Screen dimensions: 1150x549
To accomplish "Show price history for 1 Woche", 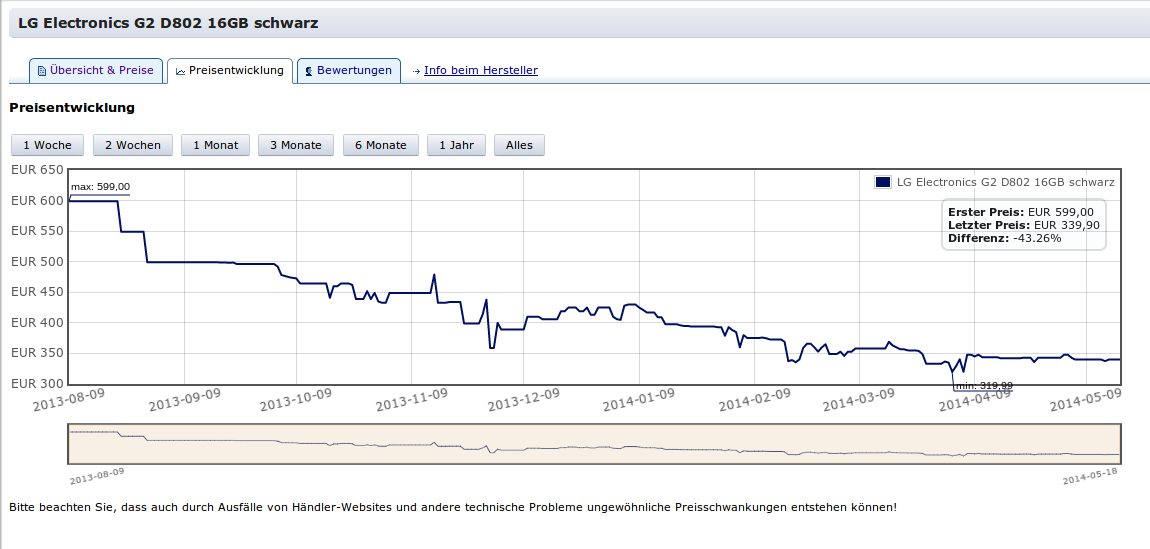I will (47, 145).
